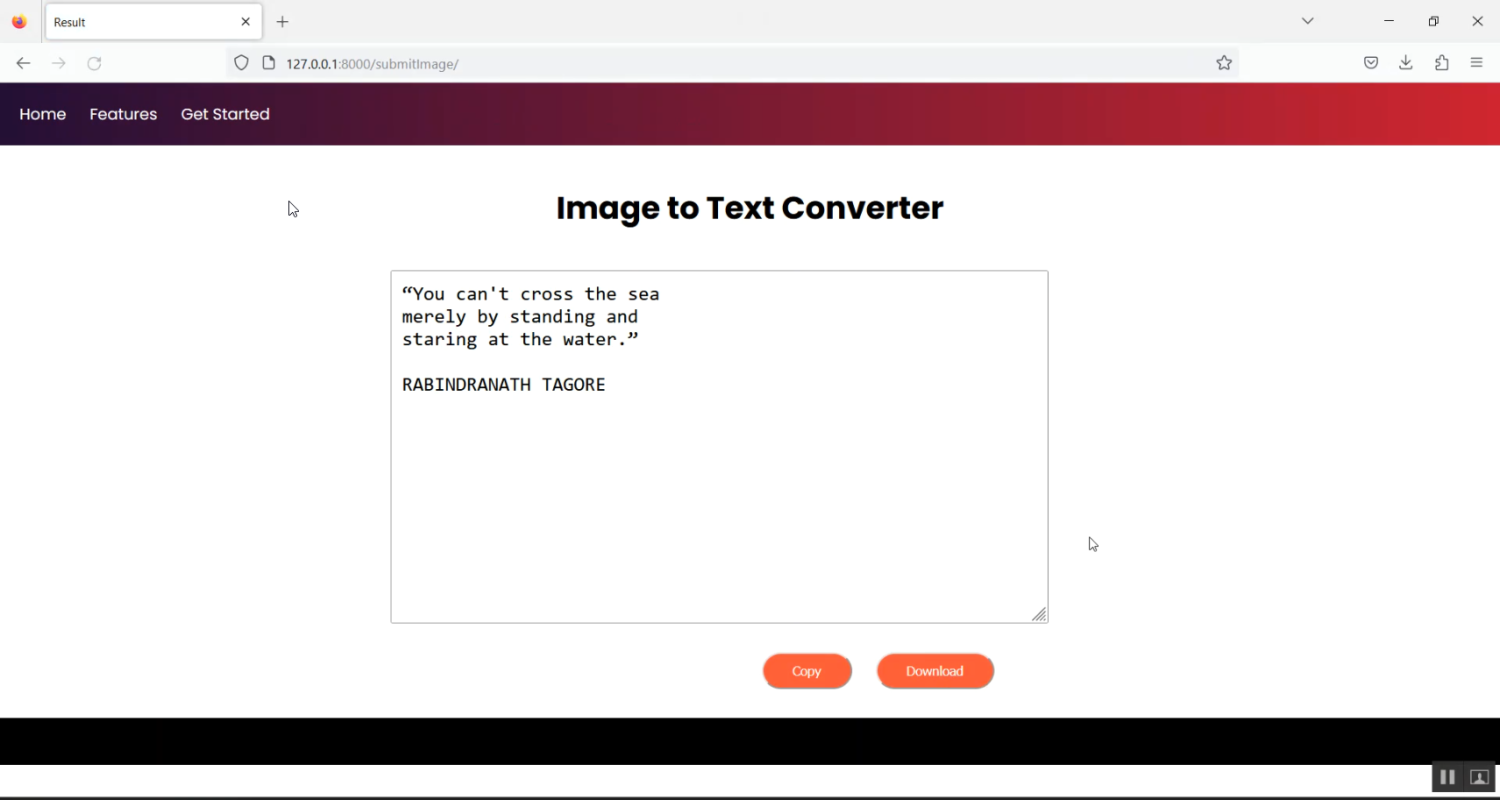This screenshot has width=1500, height=800.
Task: Click the pause recording button
Action: [1447, 777]
